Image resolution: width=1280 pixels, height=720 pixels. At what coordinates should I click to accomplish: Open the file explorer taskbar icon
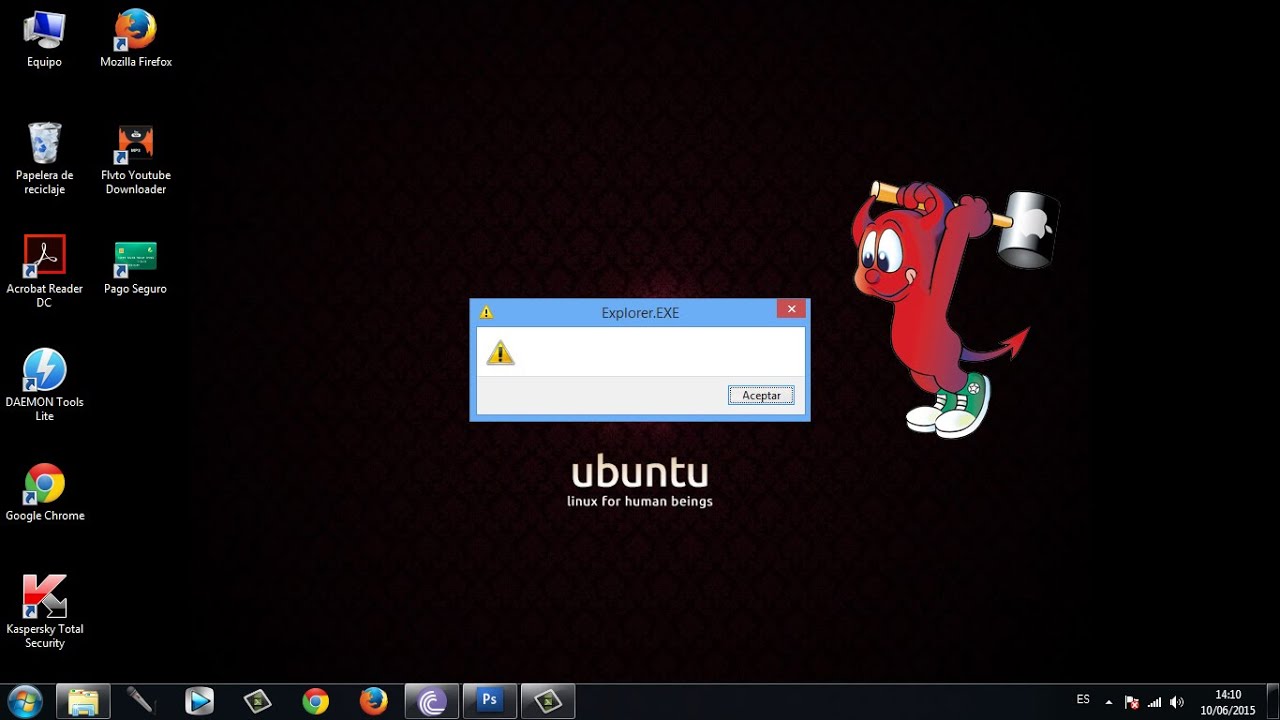pos(83,701)
